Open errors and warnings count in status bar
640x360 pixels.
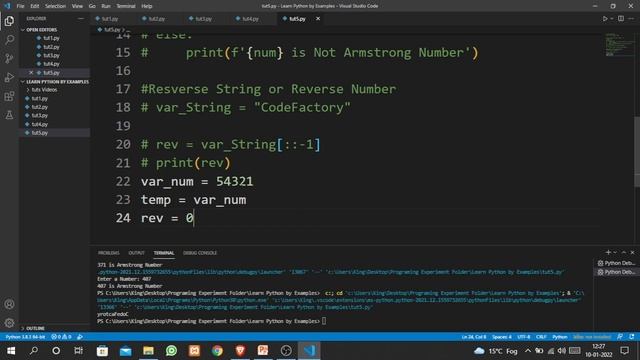click(x=61, y=337)
